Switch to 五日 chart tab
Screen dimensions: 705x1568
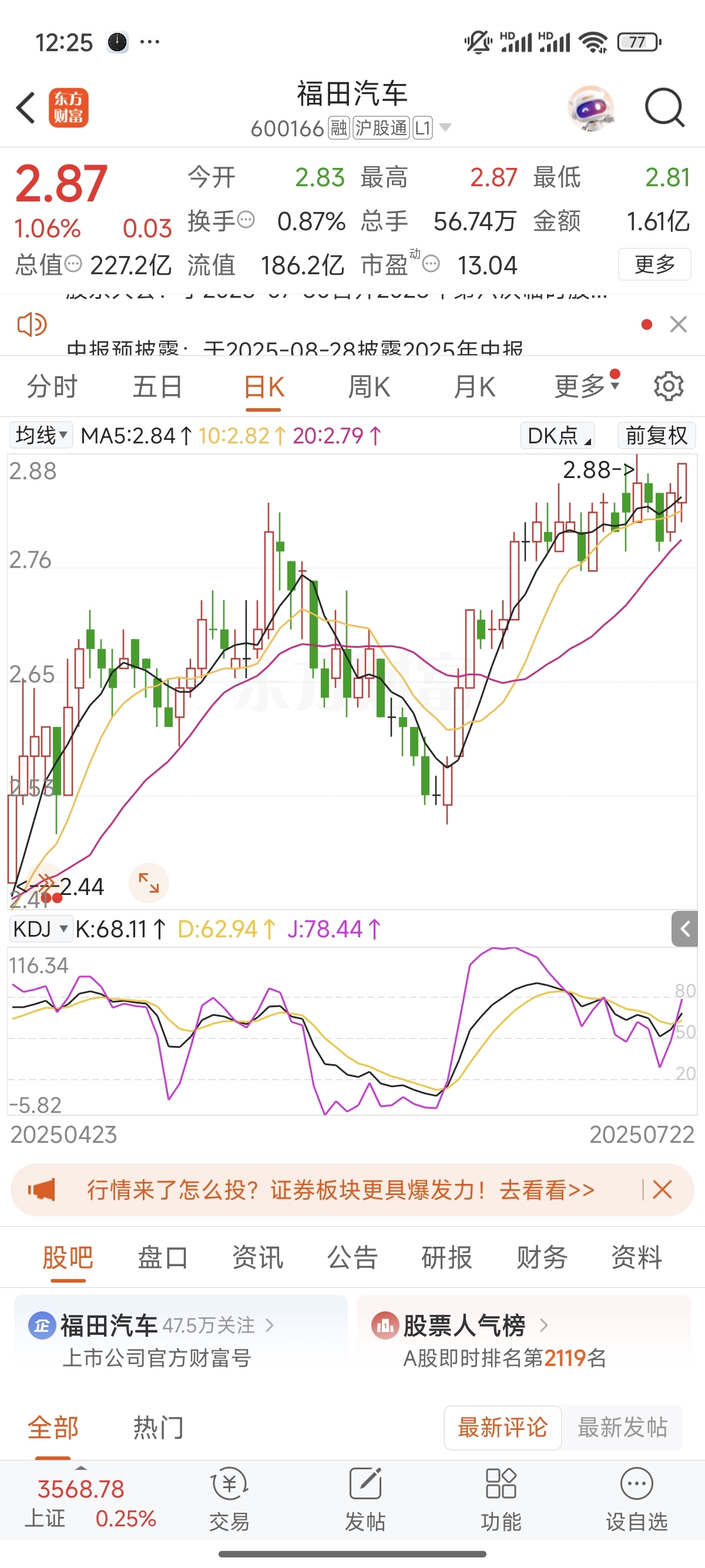[x=157, y=387]
